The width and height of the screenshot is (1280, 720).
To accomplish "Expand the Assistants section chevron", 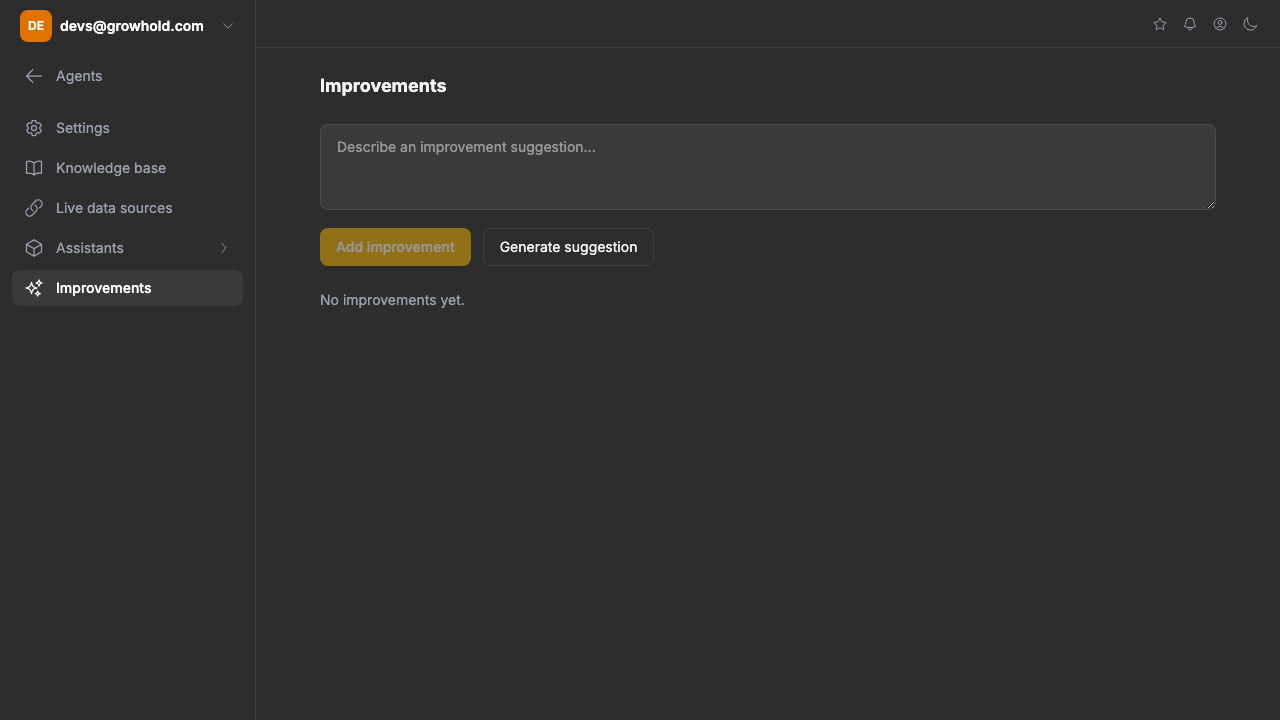I will point(224,248).
